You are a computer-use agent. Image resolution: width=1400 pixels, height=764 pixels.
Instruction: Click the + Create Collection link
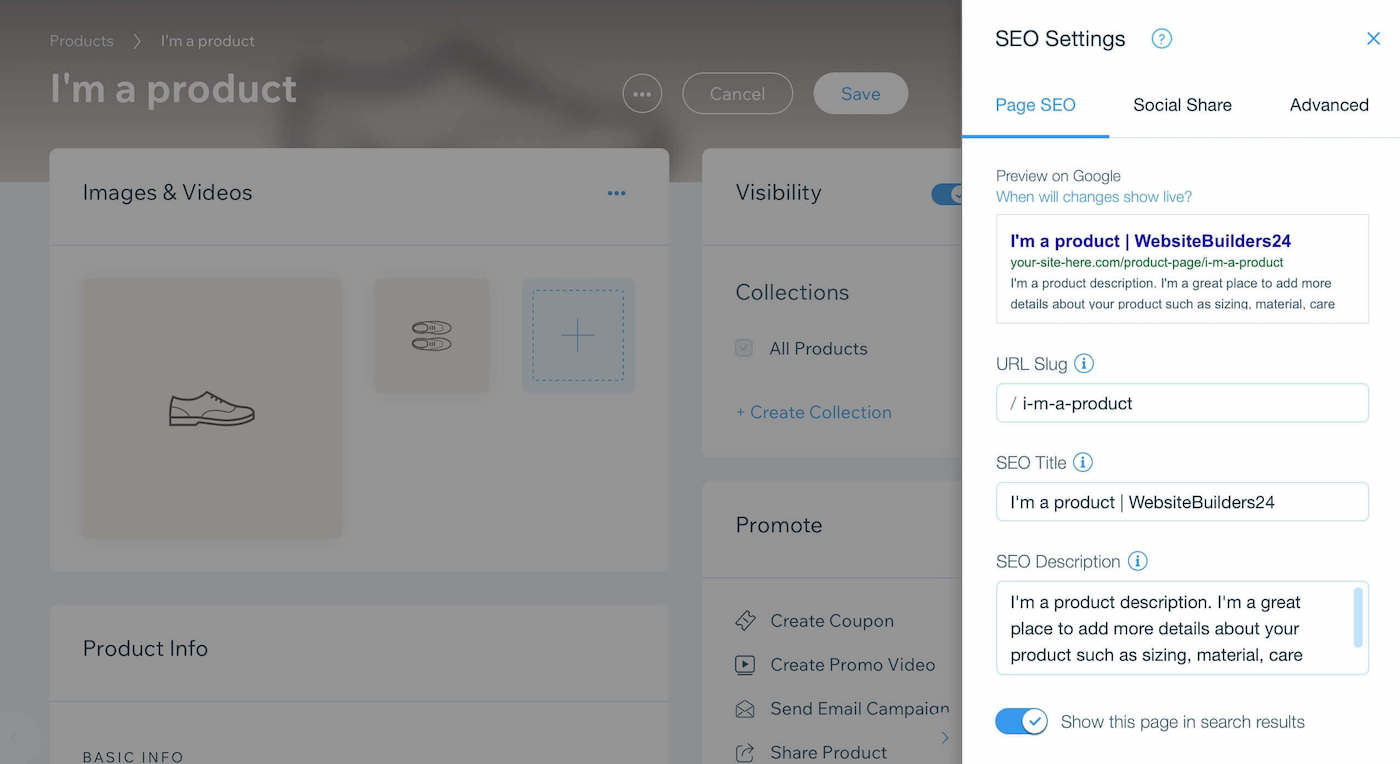(x=813, y=412)
